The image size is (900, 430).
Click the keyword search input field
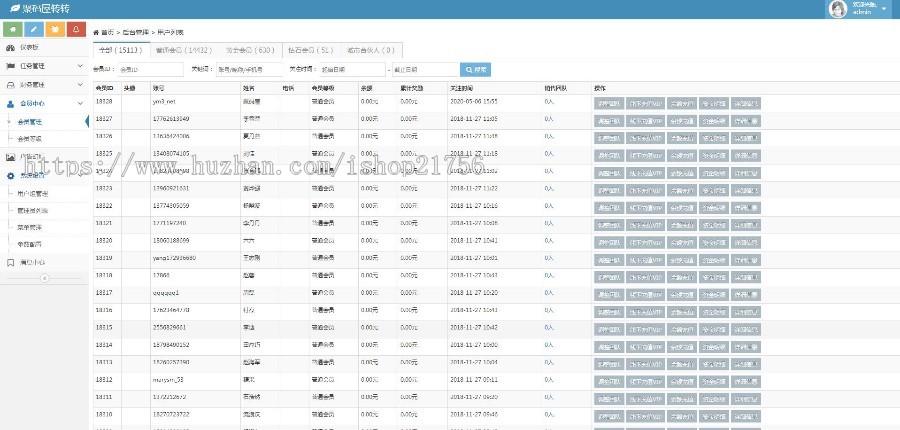(x=249, y=69)
